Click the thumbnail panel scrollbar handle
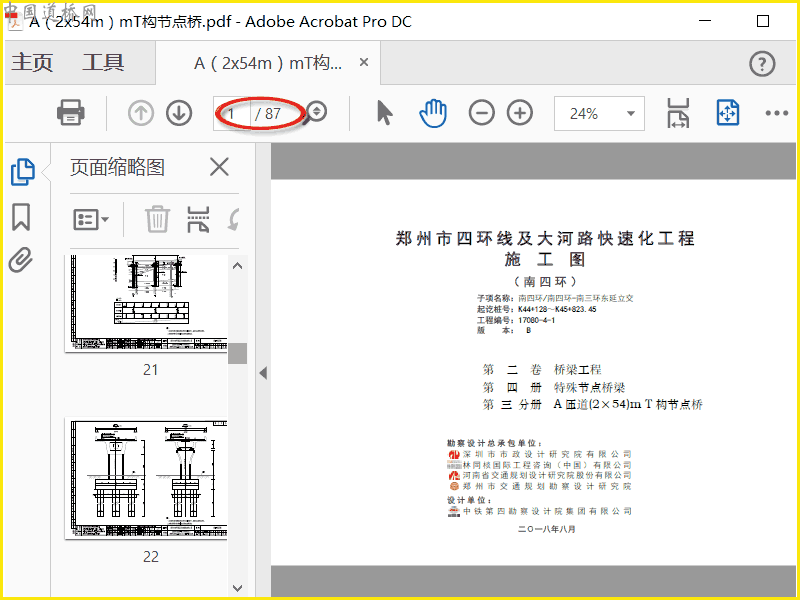The height and width of the screenshot is (600, 800). coord(237,353)
